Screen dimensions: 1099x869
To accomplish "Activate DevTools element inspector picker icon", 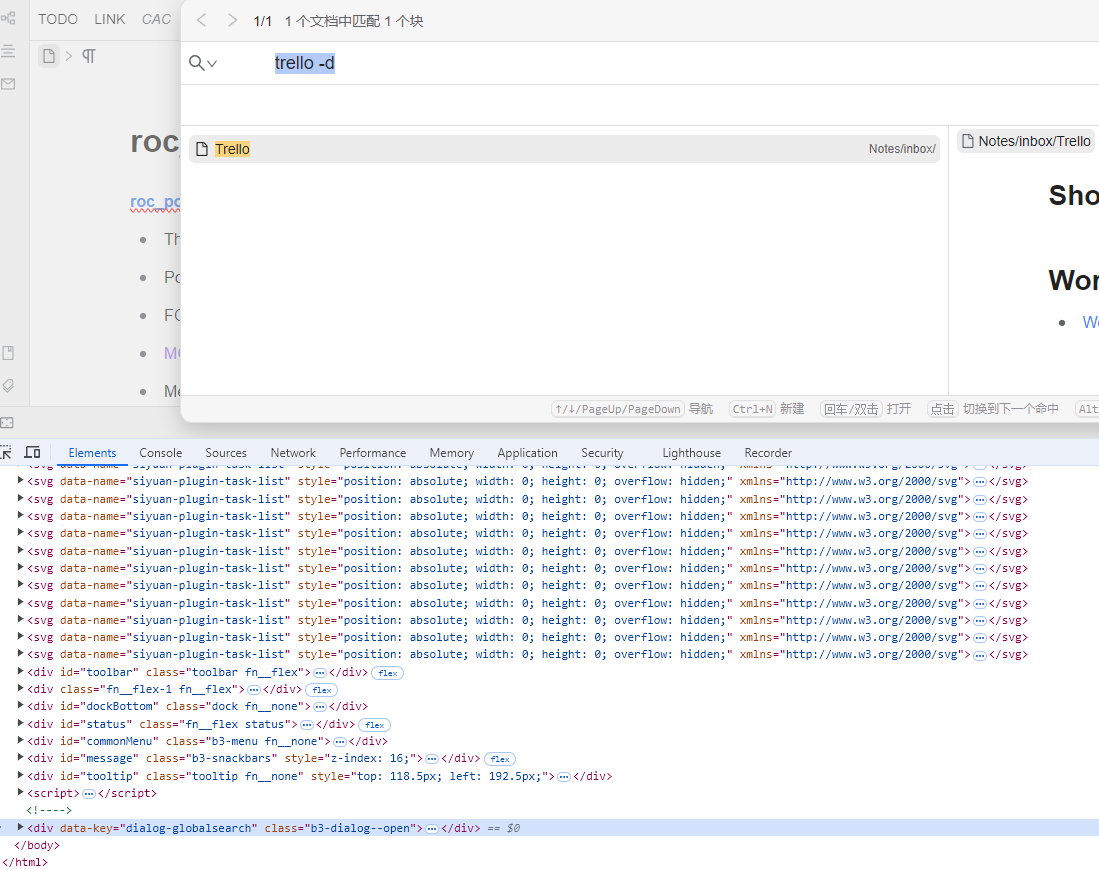I will coord(5,453).
